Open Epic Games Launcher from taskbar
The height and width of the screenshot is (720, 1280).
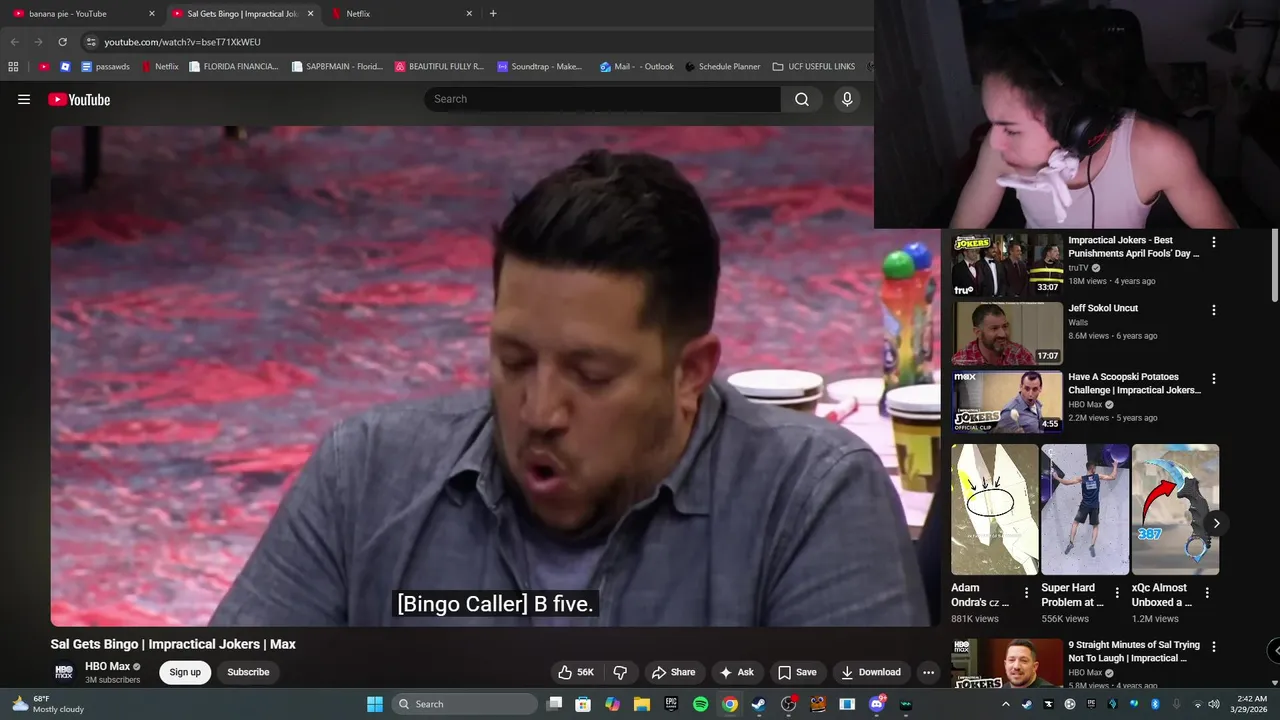tap(671, 704)
